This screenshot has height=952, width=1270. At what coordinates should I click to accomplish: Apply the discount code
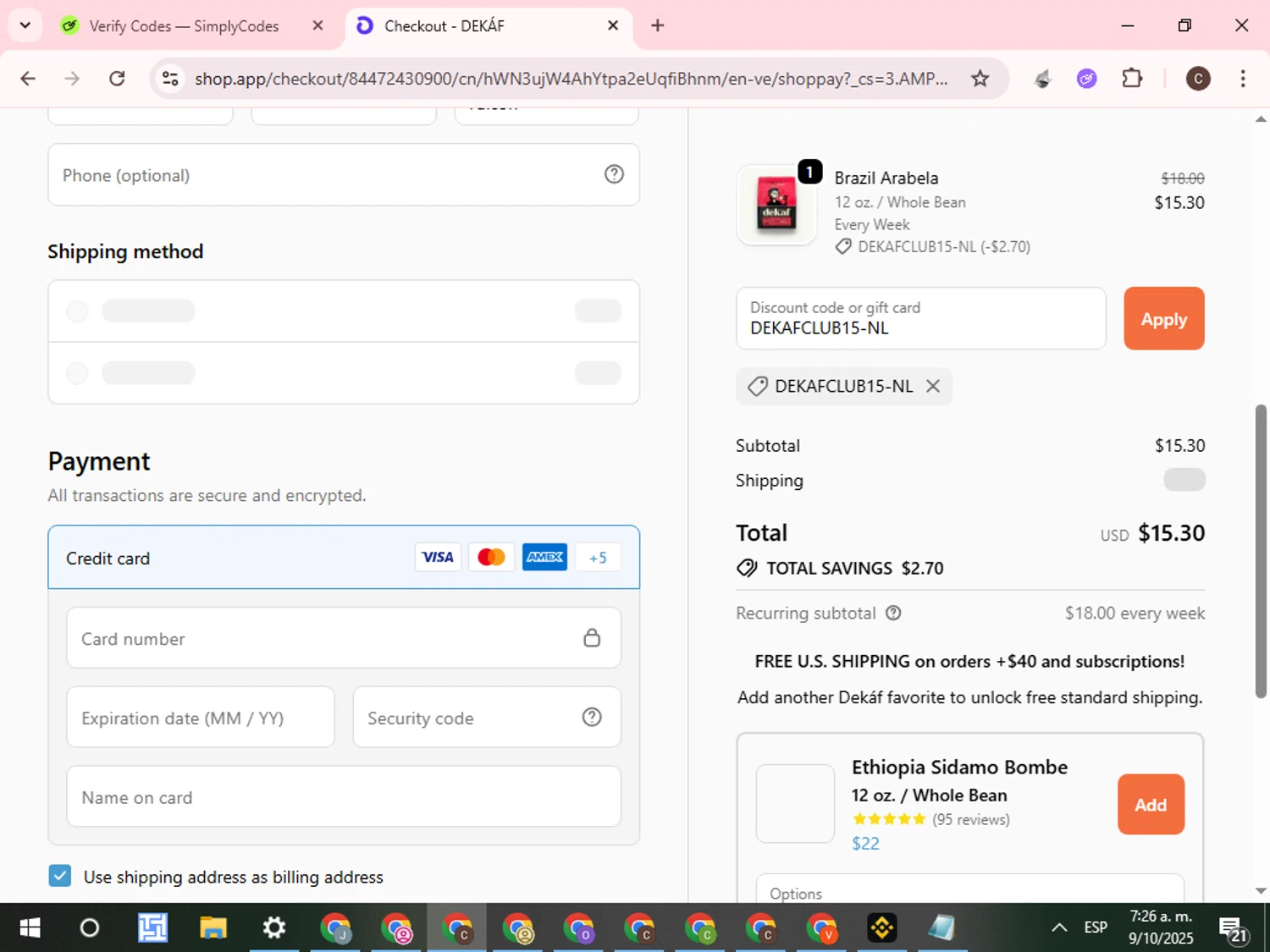click(1163, 318)
